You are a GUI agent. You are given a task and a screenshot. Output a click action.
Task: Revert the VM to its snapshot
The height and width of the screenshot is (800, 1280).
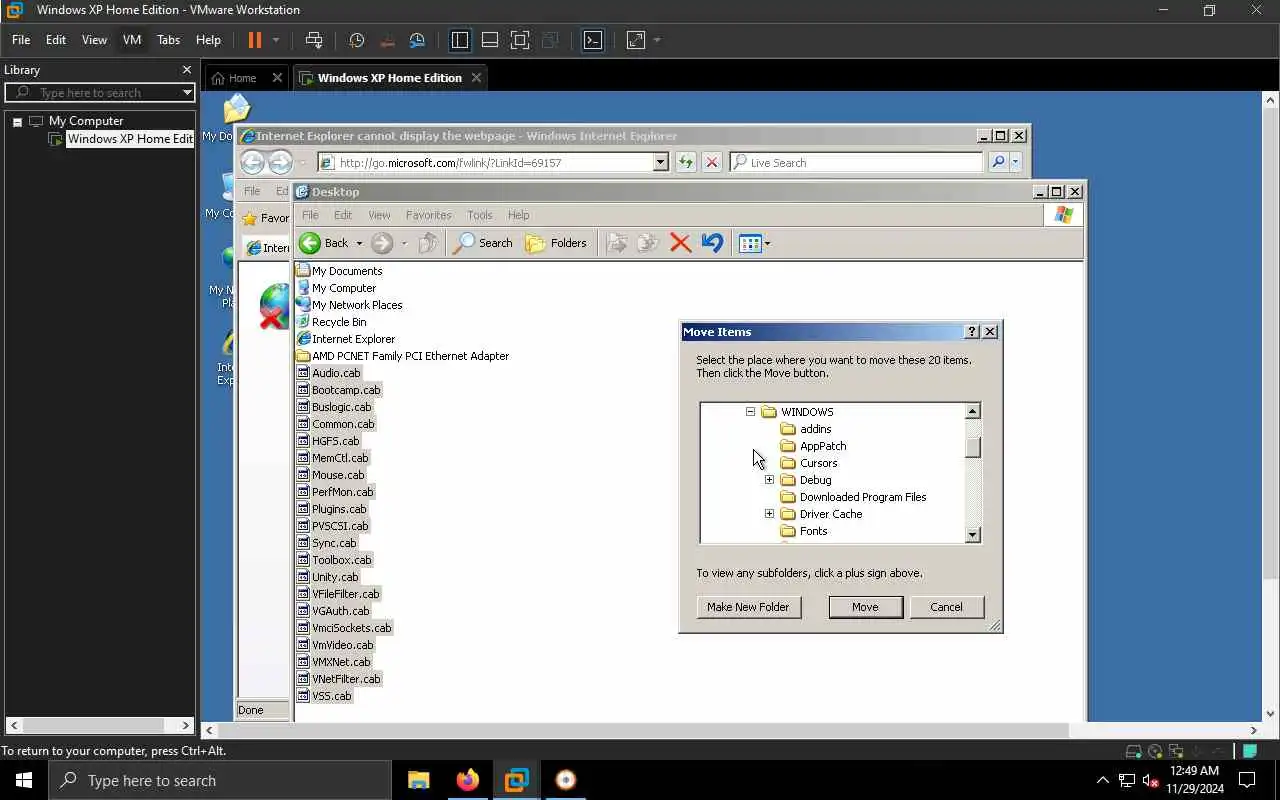point(387,40)
